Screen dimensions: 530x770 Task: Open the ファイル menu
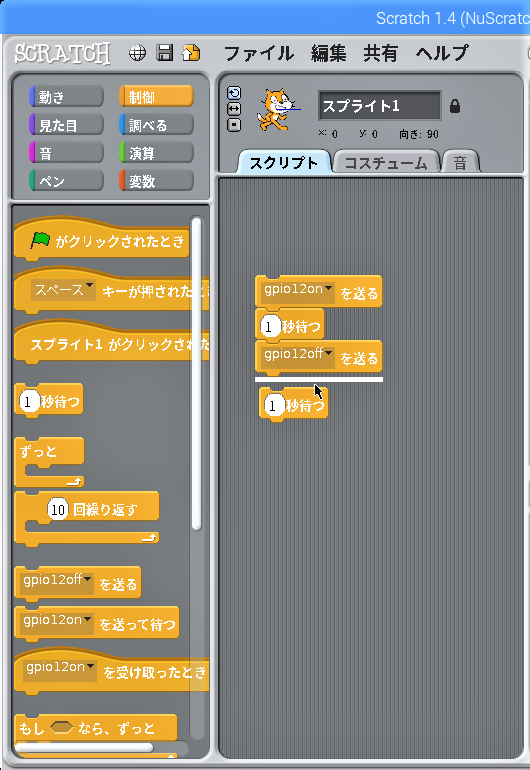(259, 53)
